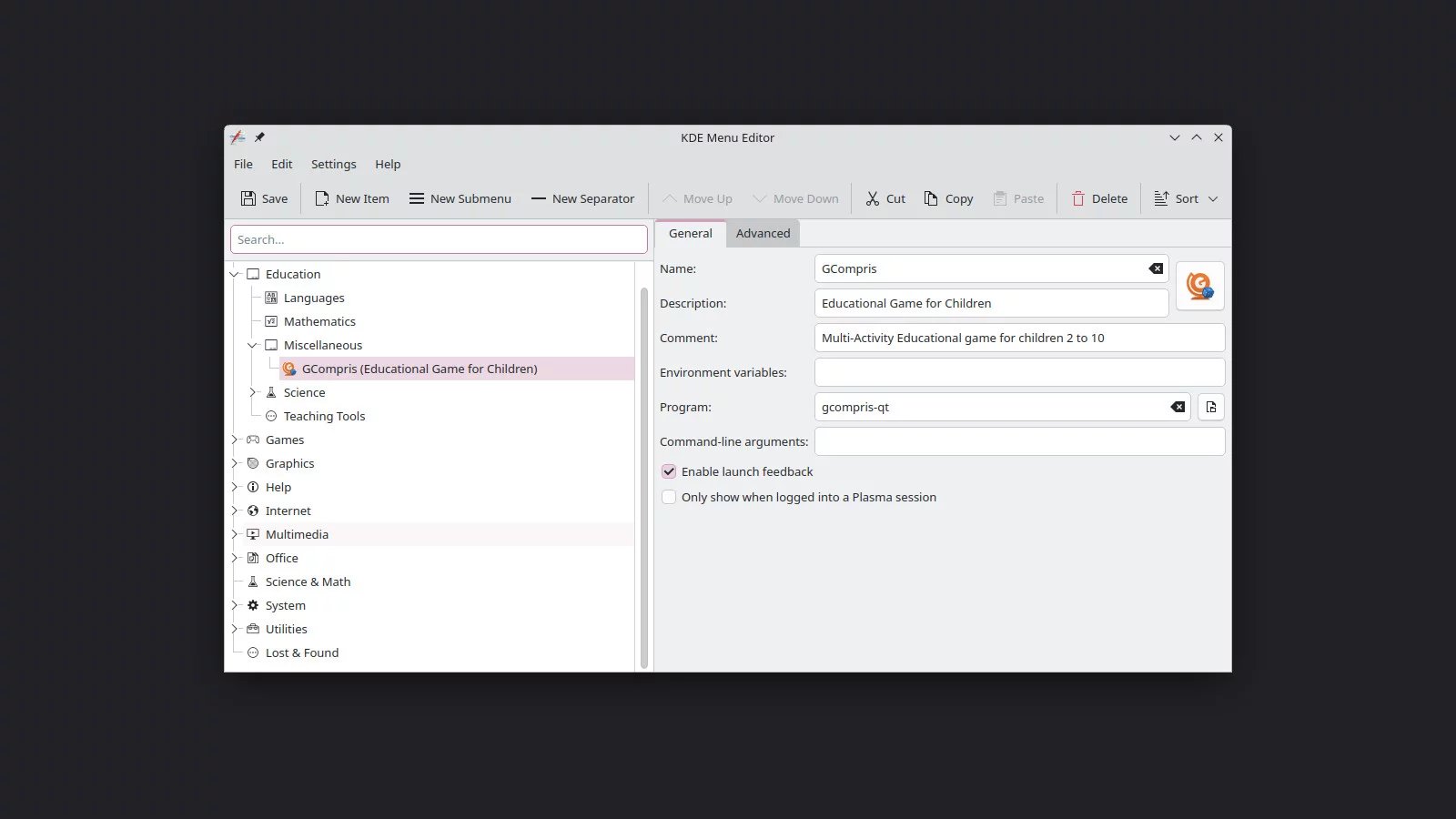The height and width of the screenshot is (819, 1456).
Task: Click the Graphics category icon
Action: coord(253,463)
